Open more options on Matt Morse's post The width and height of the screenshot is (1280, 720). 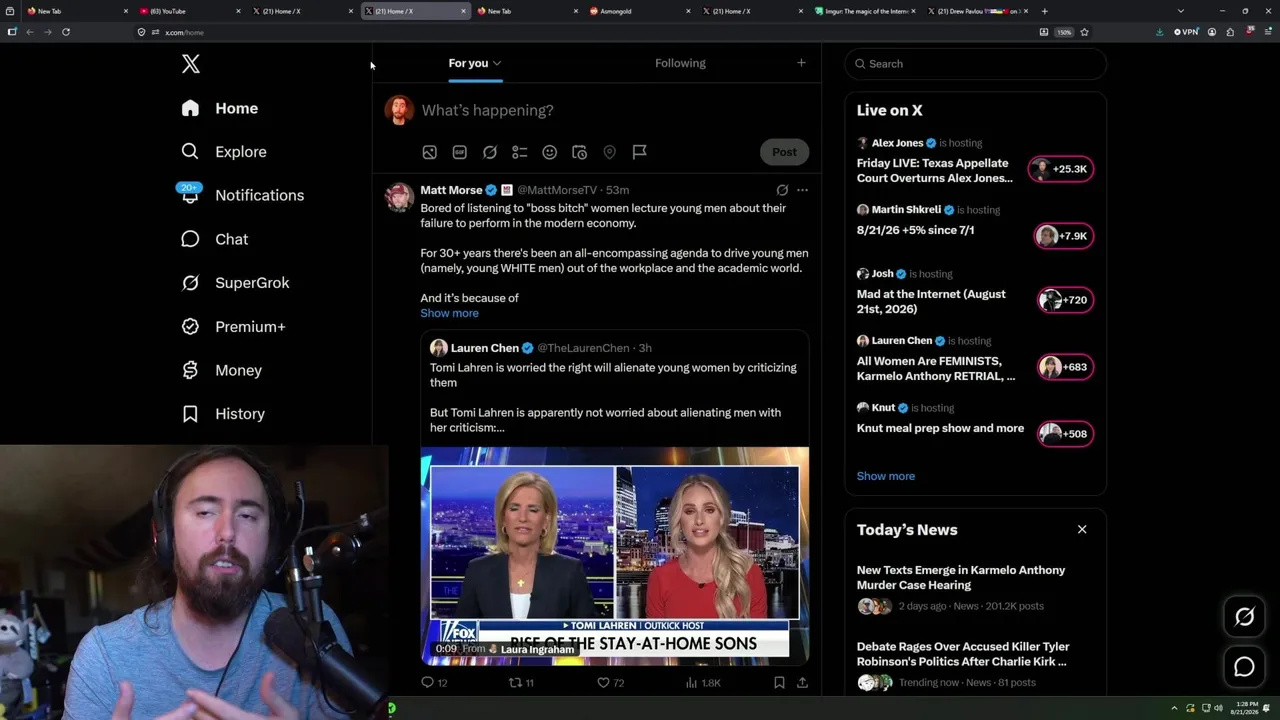[802, 190]
